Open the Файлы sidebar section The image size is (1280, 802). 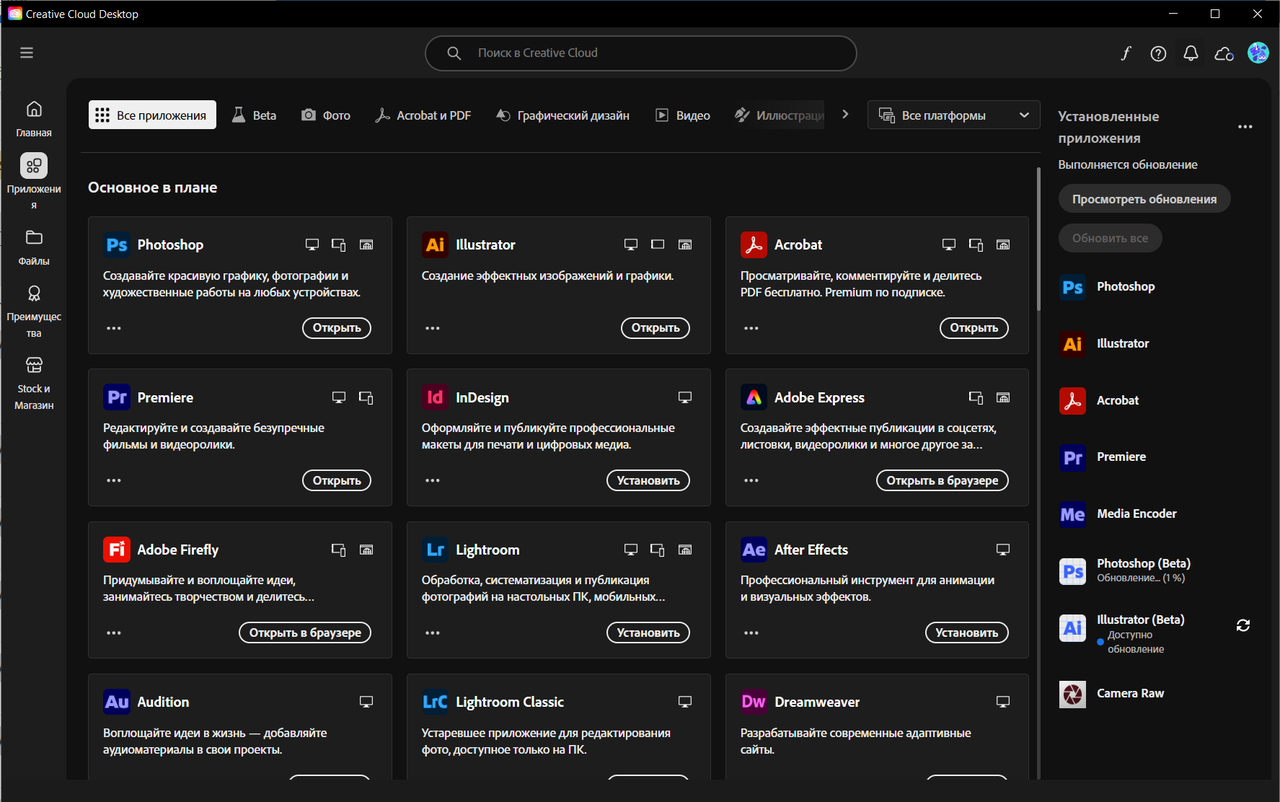tap(34, 247)
